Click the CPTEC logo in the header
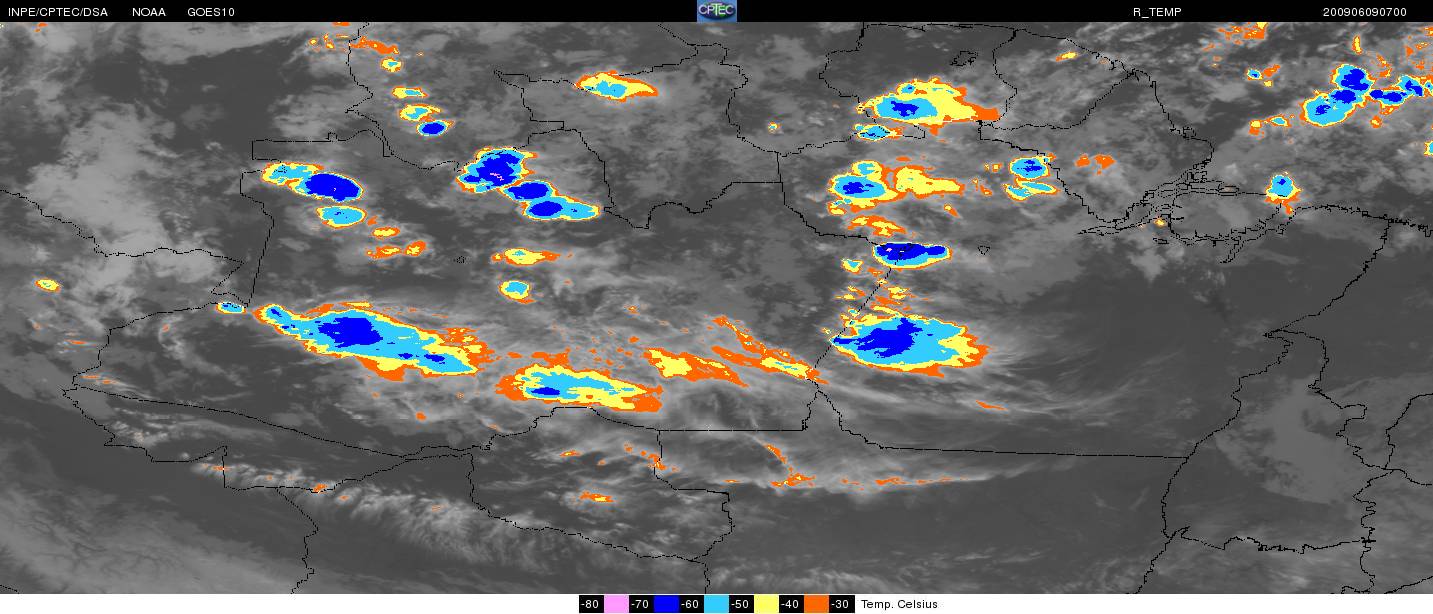This screenshot has height=614, width=1433. (716, 11)
